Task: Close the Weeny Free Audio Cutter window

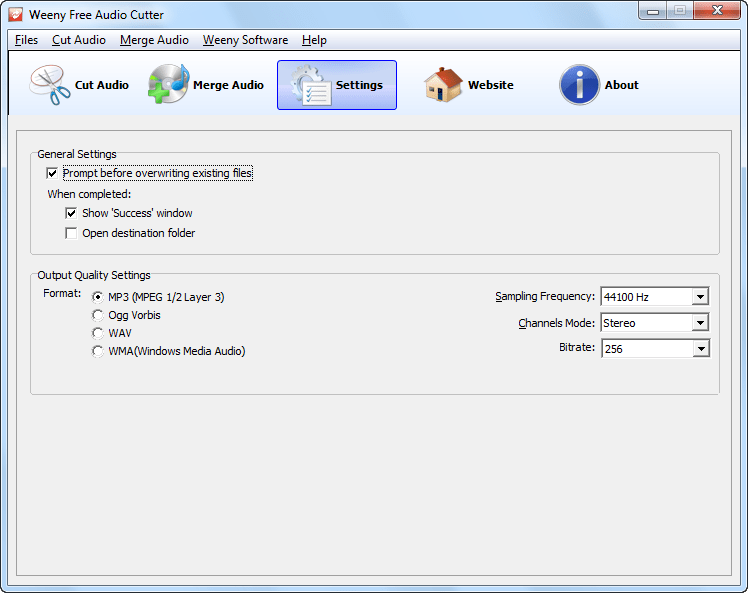Action: 717,10
